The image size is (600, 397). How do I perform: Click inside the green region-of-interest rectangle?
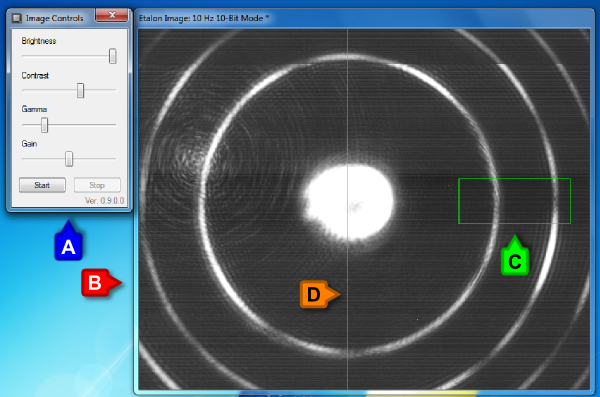pos(514,201)
